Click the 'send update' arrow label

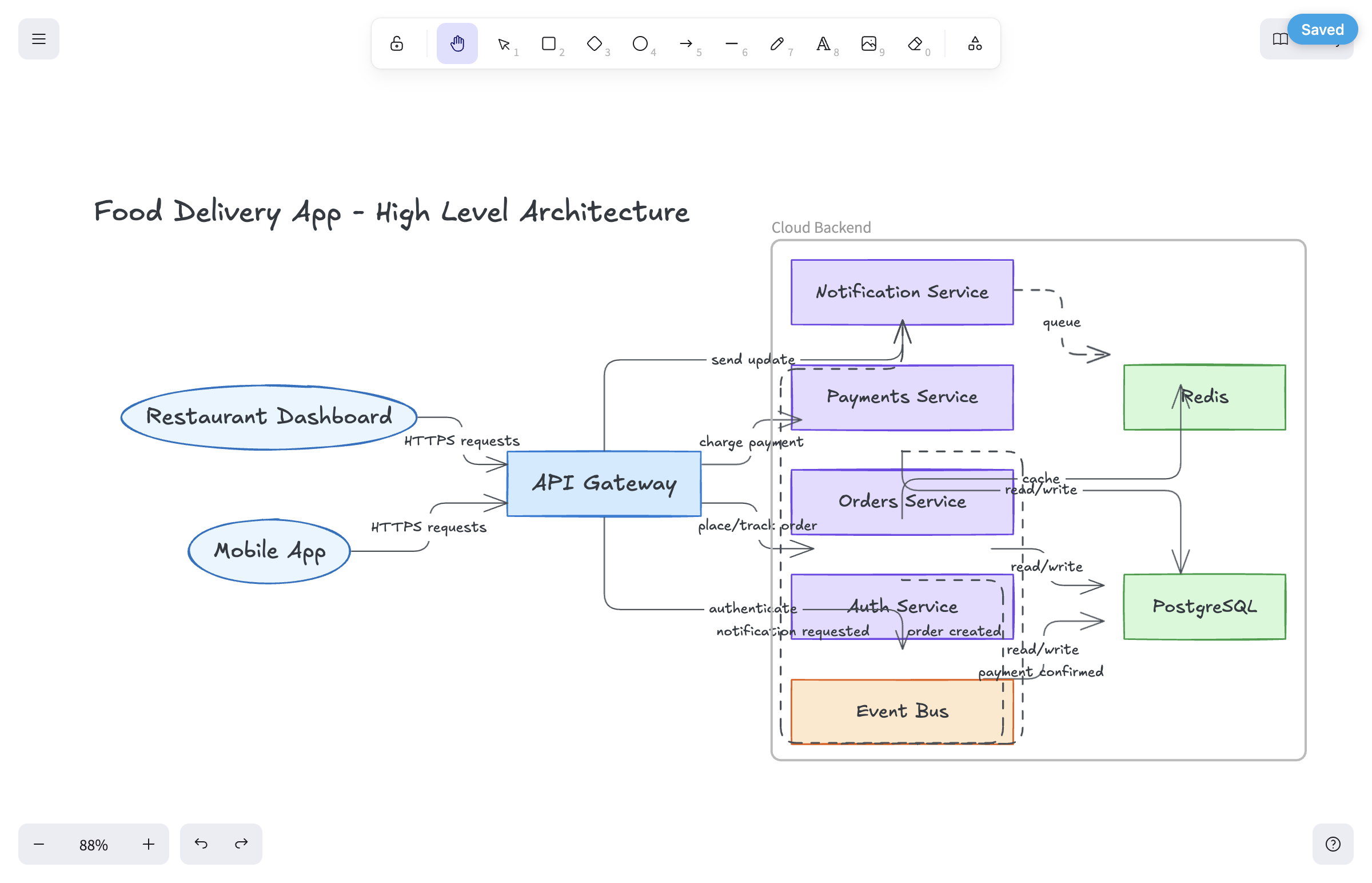point(753,360)
